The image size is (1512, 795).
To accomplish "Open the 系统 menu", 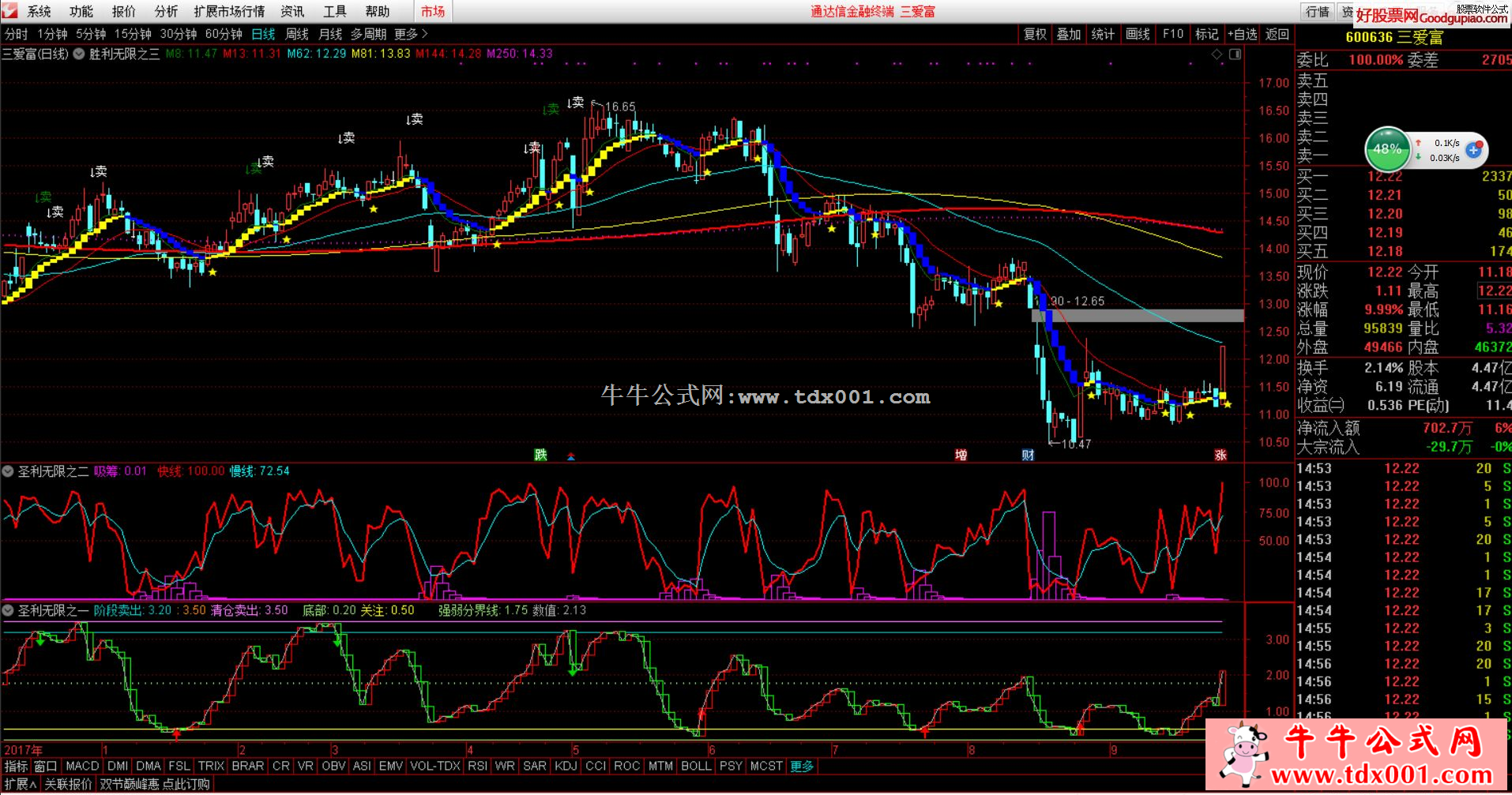I will [39, 11].
